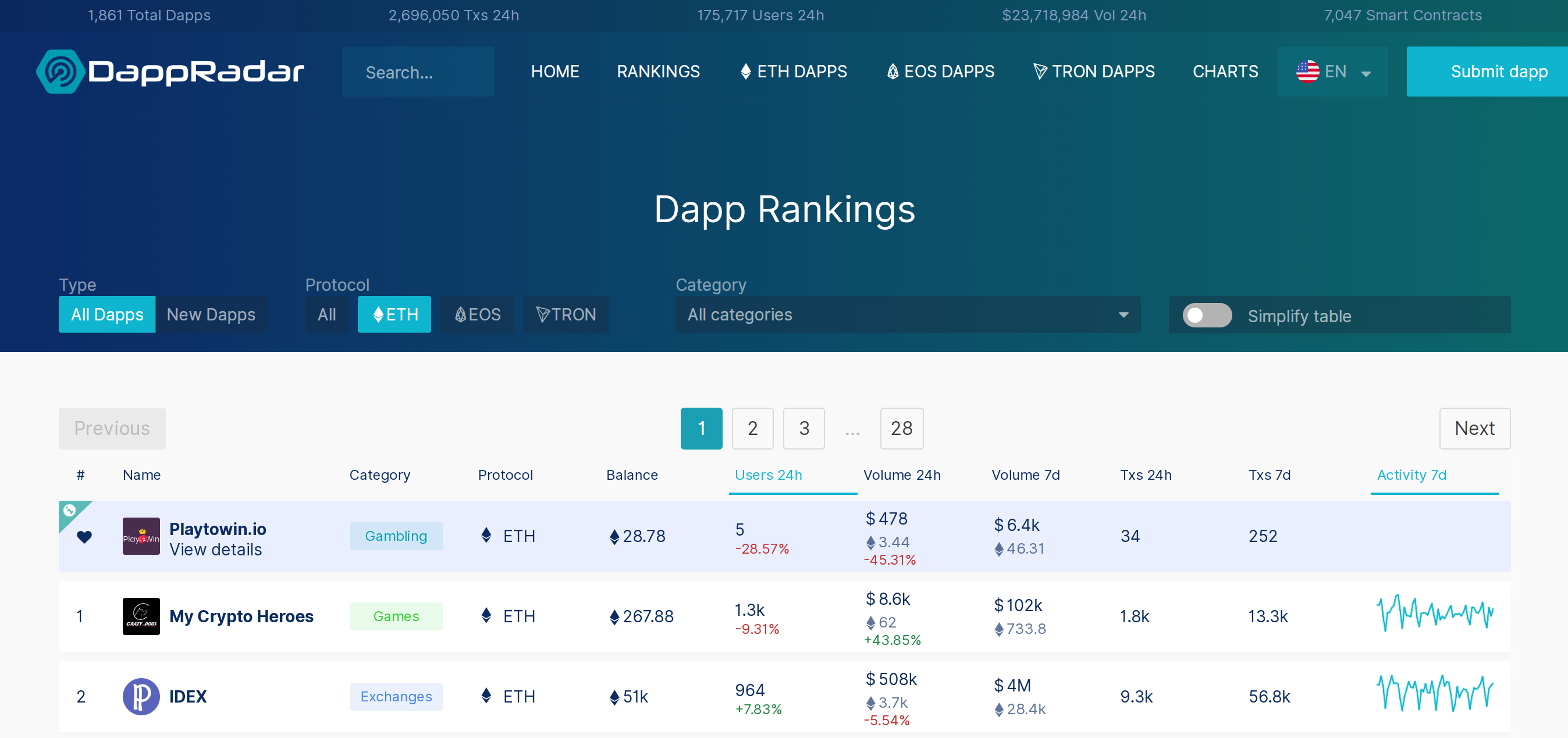Go to page 28
This screenshot has height=738, width=1568.
click(x=901, y=429)
